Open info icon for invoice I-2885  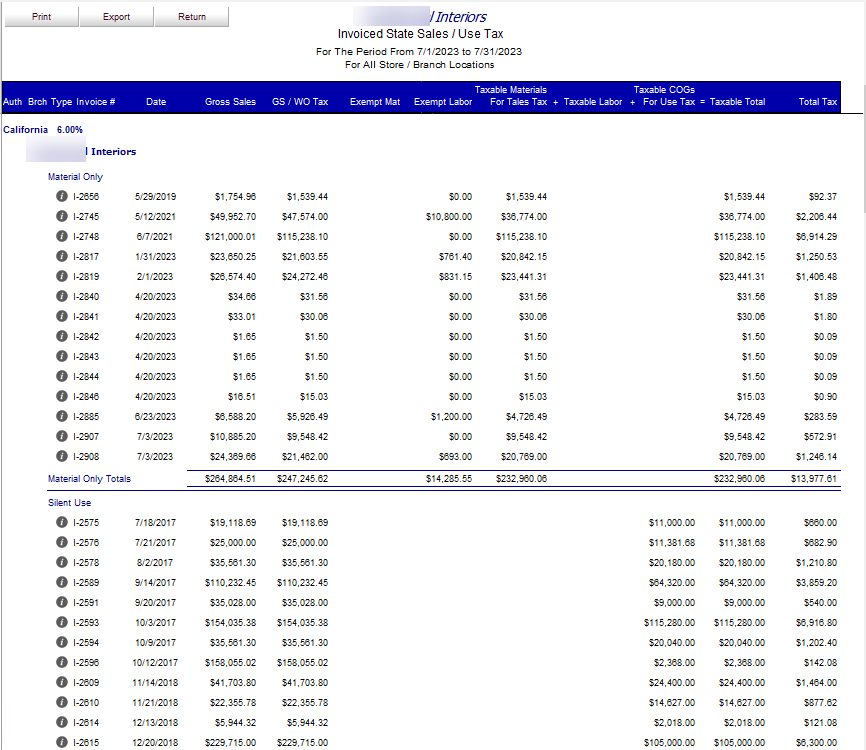coord(62,416)
